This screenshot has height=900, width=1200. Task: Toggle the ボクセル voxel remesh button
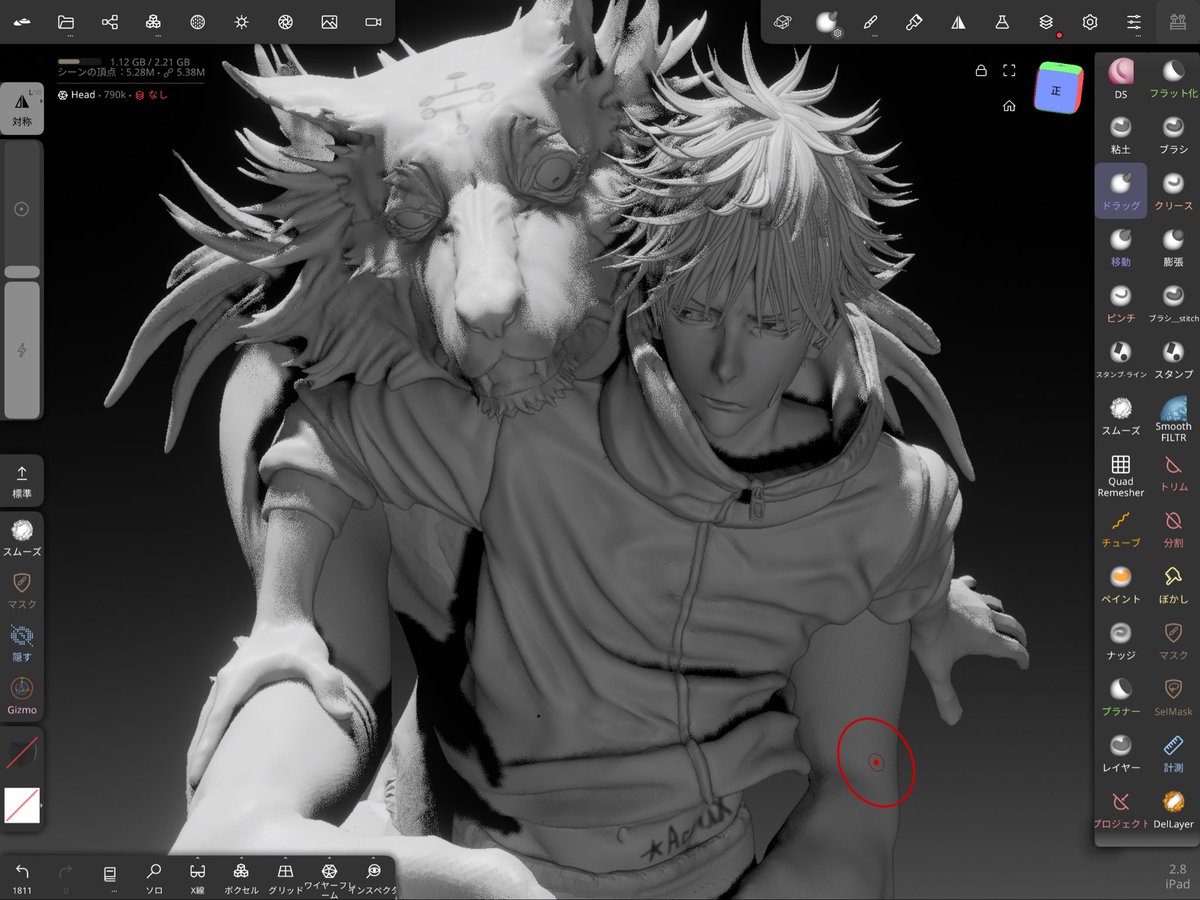point(241,877)
